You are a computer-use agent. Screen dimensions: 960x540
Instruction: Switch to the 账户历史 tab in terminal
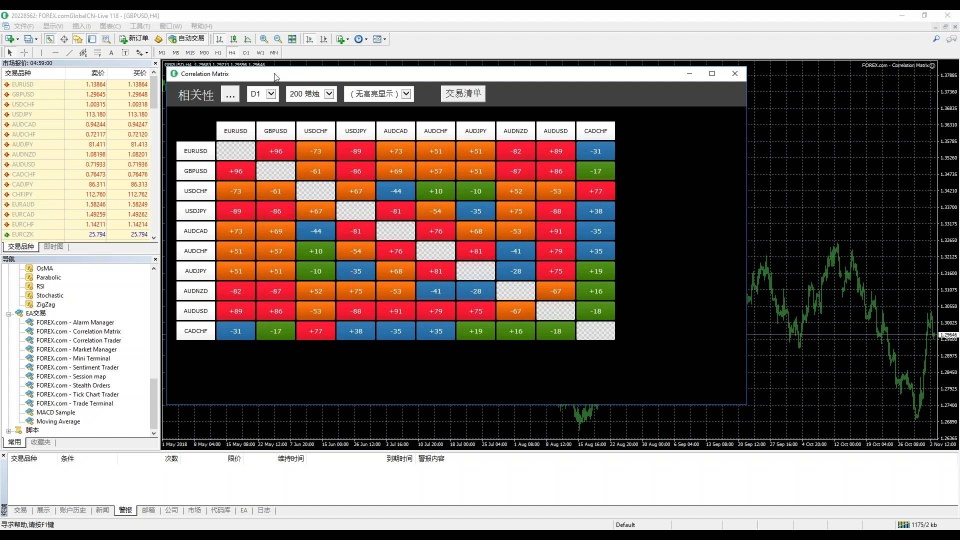pos(73,510)
